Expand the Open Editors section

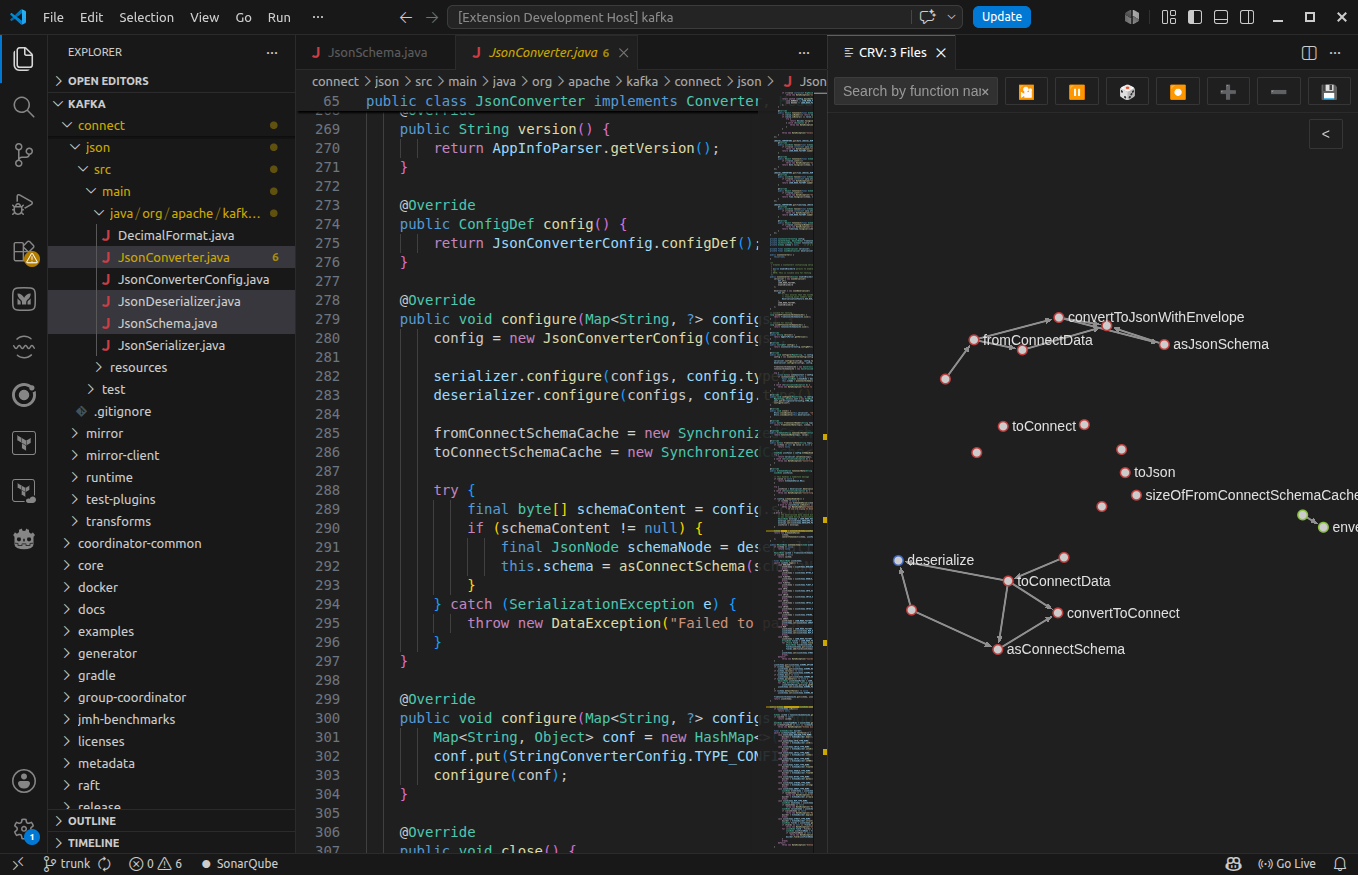coord(171,81)
